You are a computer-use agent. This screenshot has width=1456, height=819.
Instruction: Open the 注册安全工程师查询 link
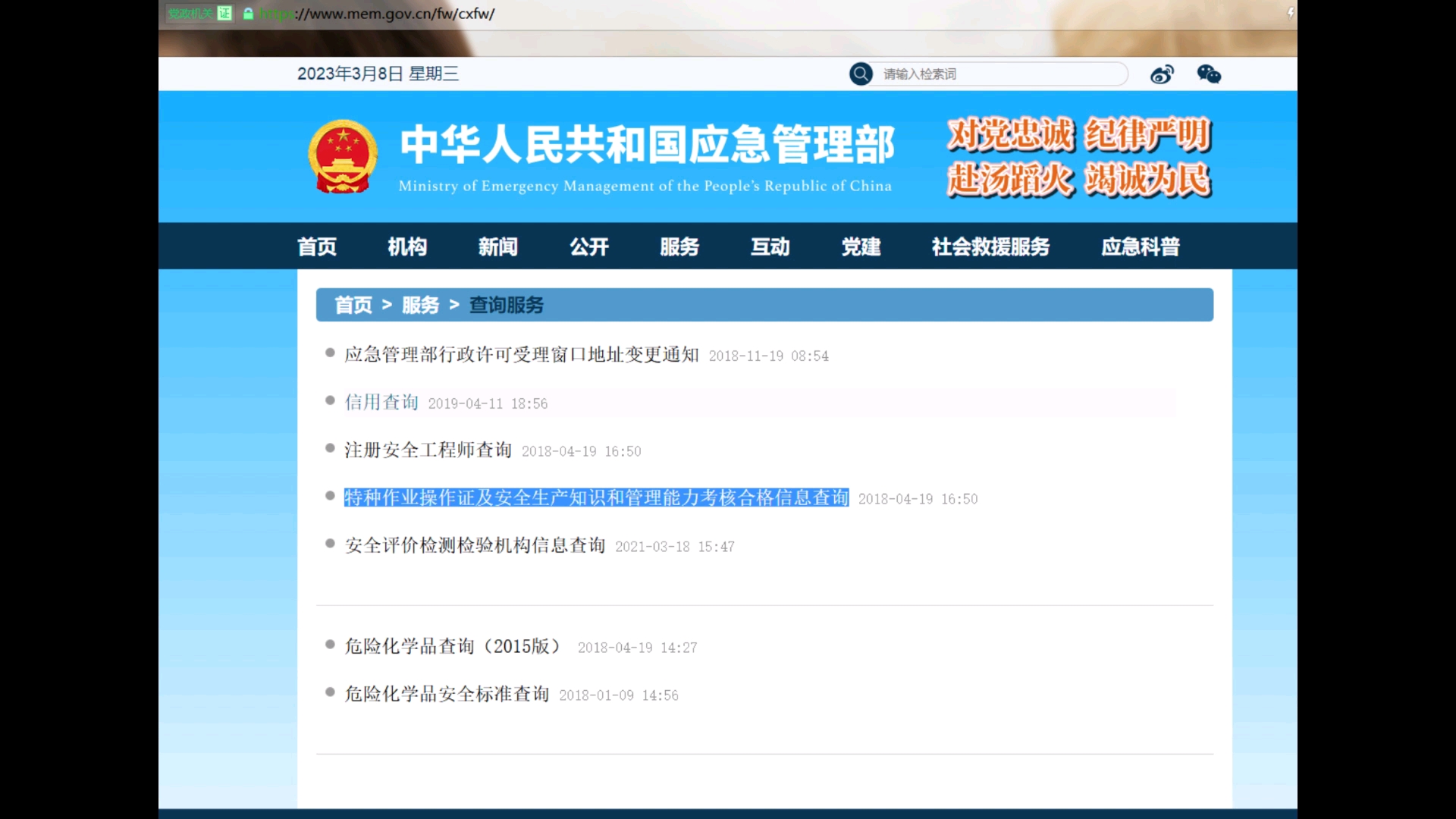[x=428, y=450]
